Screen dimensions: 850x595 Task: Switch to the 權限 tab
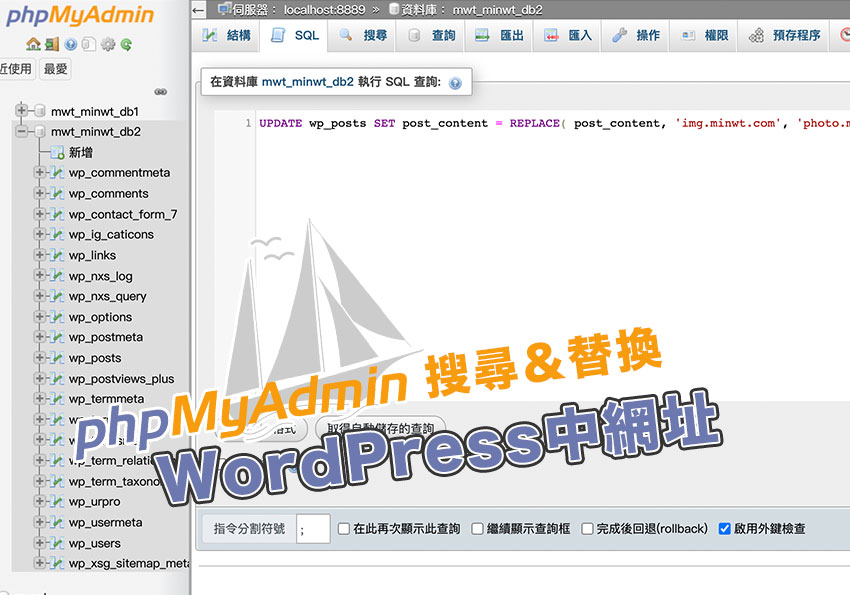704,36
